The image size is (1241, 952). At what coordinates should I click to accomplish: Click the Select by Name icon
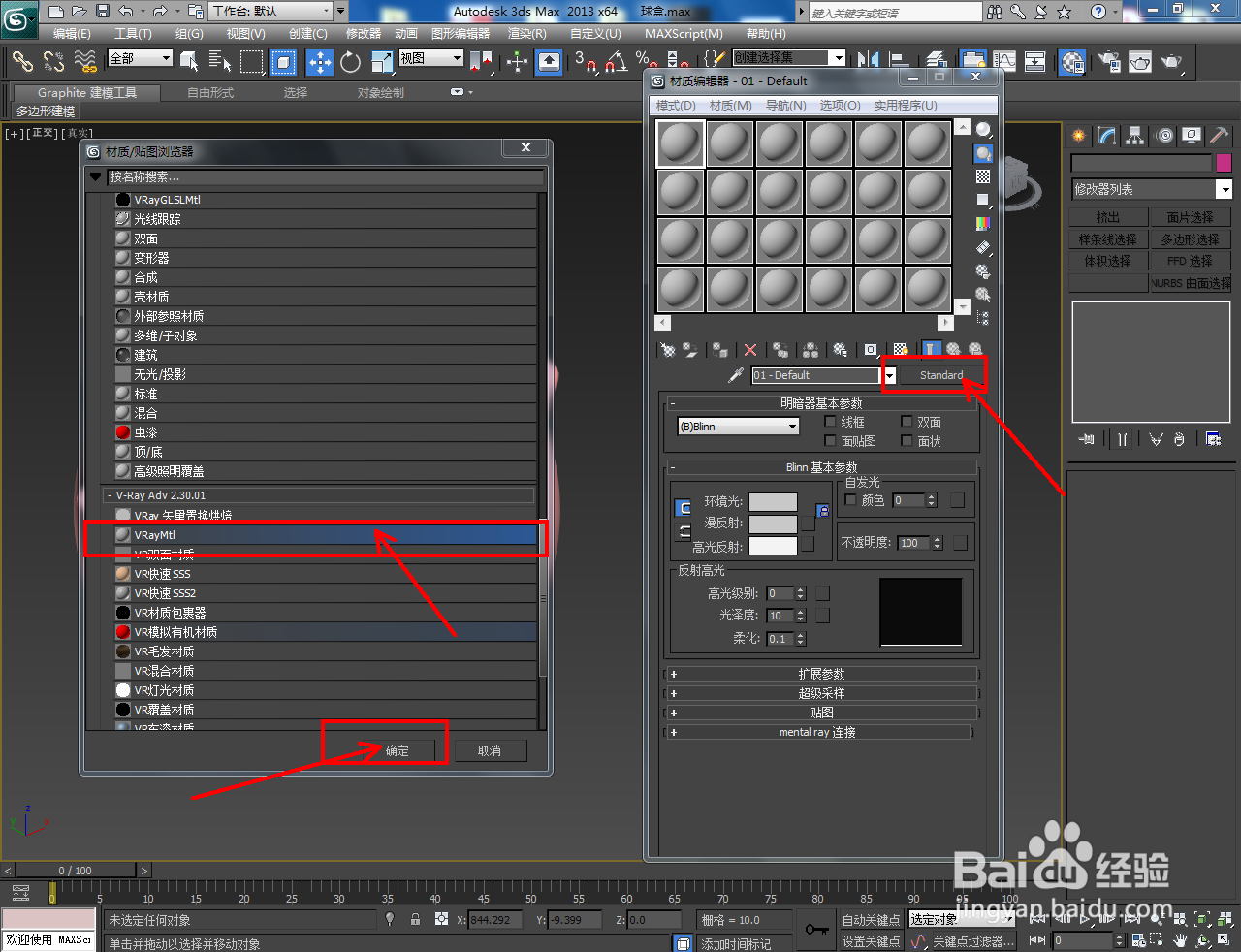click(x=219, y=62)
